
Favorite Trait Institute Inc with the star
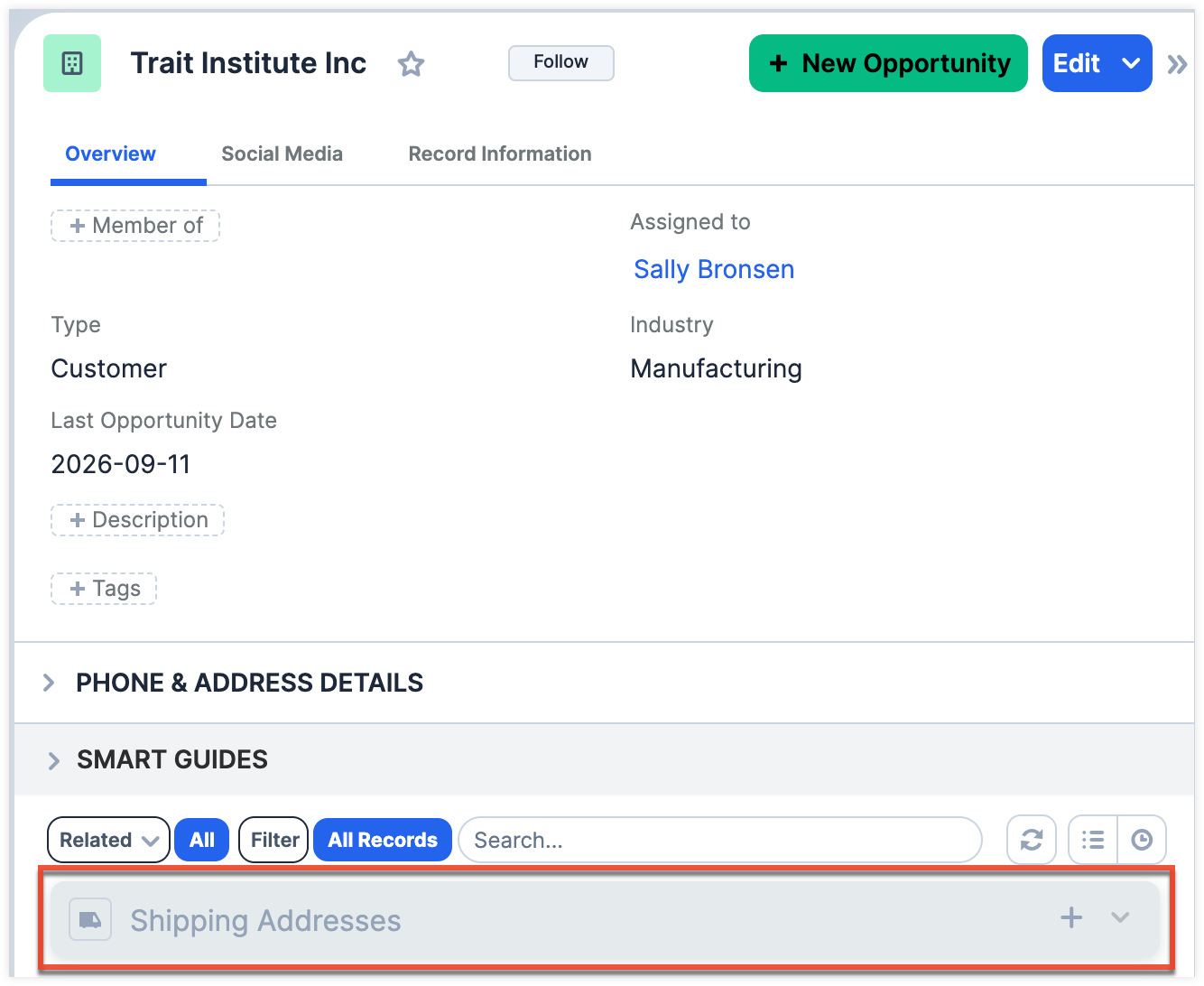pos(412,64)
